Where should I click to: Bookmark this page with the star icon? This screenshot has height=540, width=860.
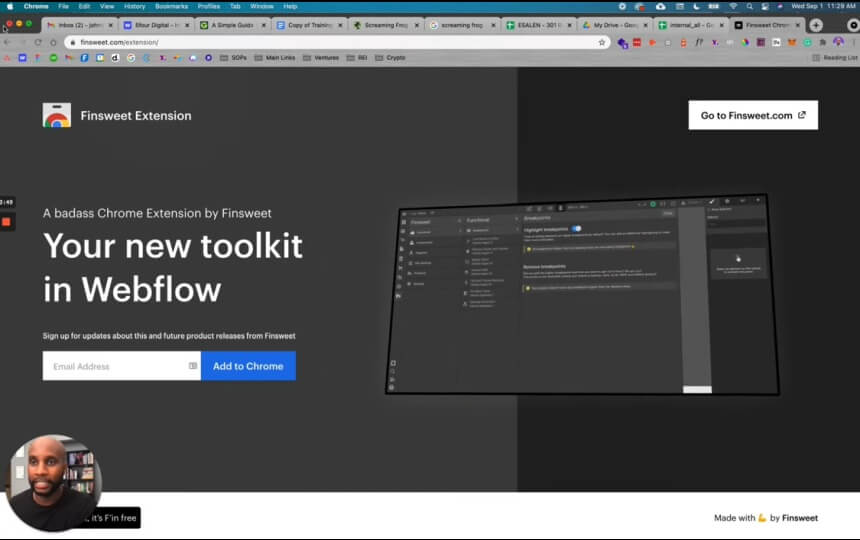point(602,42)
